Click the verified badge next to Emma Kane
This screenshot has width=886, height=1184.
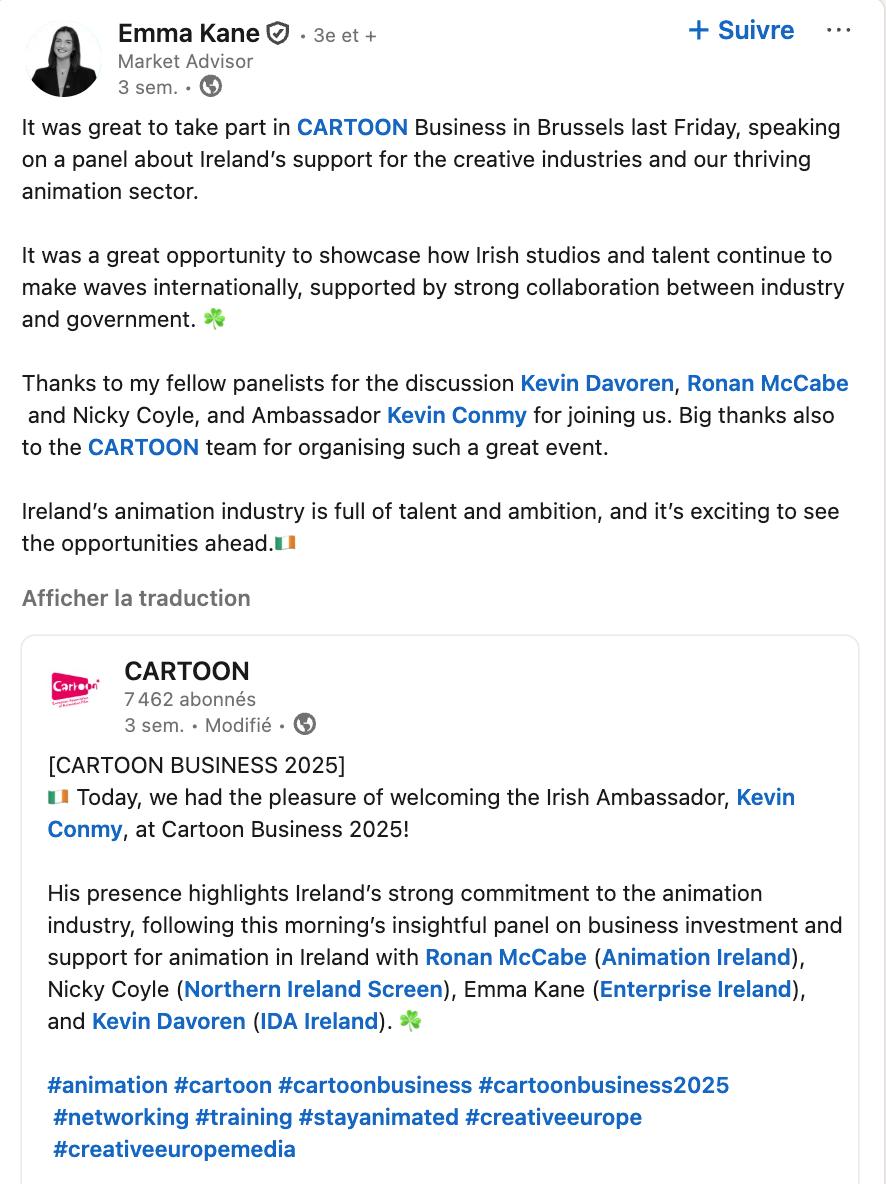click(x=277, y=34)
